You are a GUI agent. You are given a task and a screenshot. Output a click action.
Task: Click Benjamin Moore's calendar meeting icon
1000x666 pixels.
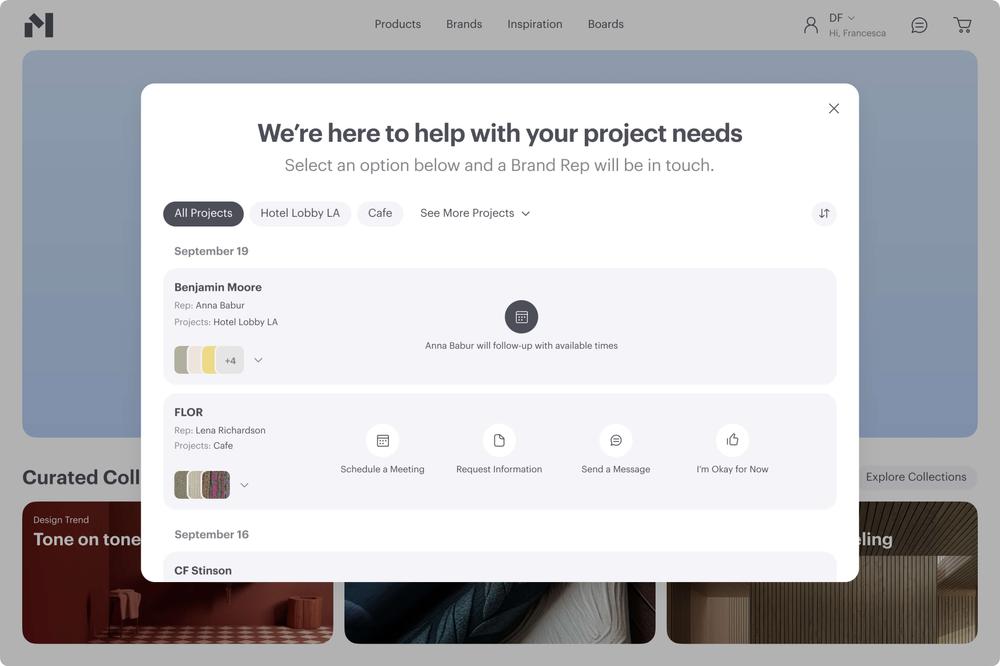[x=522, y=317]
